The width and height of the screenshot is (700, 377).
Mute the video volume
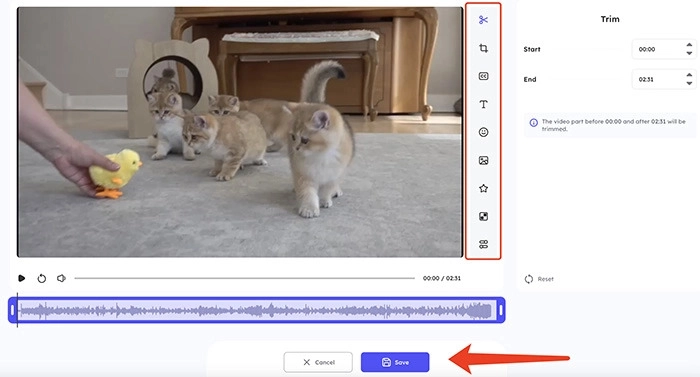point(61,278)
